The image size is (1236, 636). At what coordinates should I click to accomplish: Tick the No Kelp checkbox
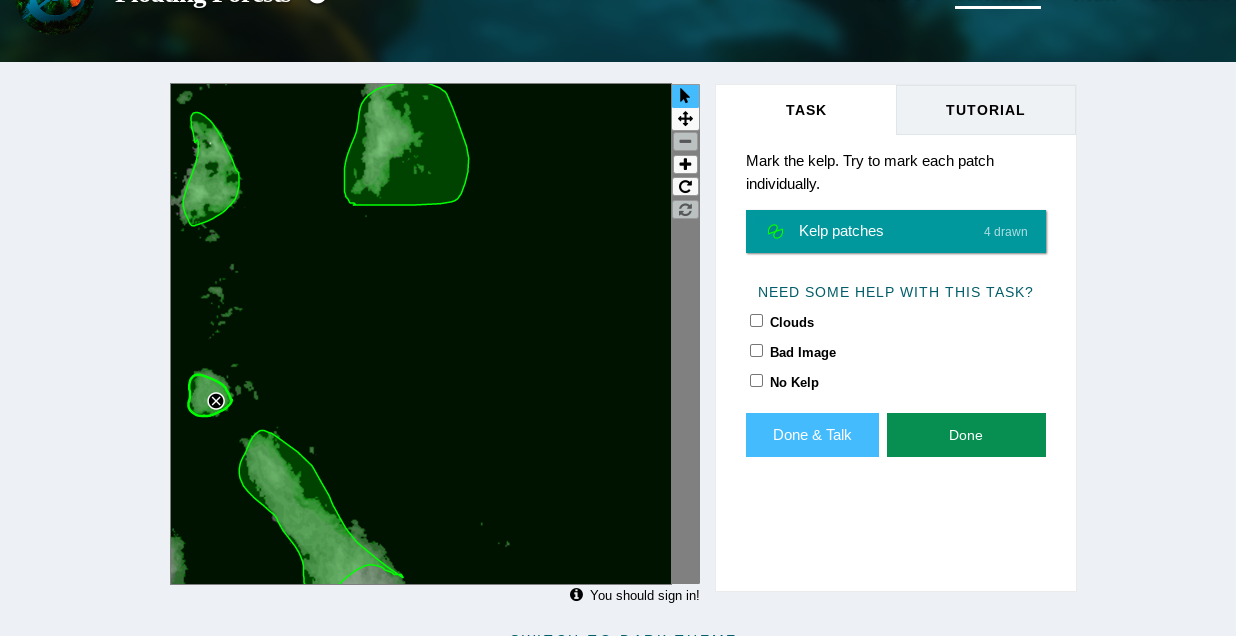[x=756, y=381]
